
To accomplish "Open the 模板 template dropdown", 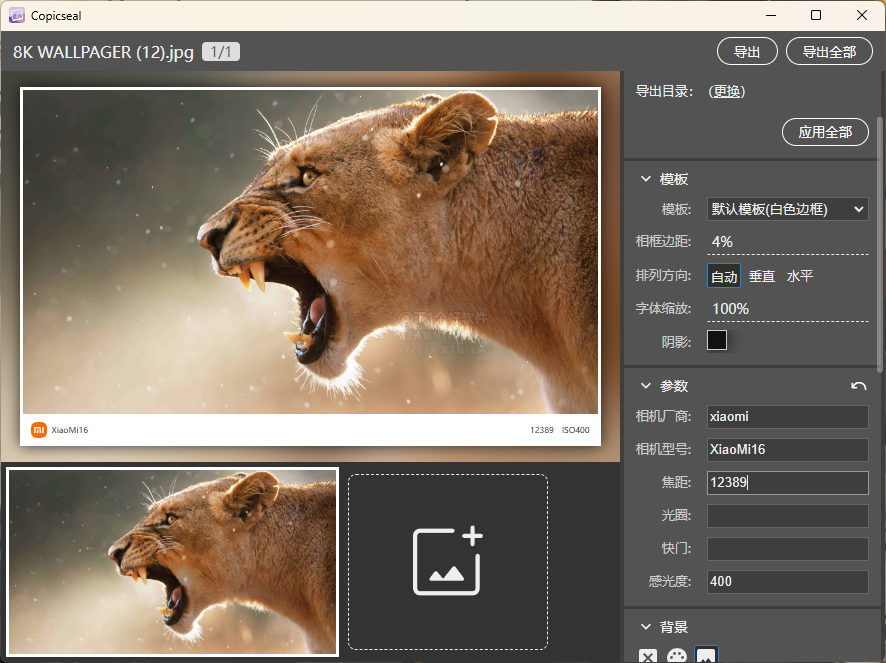I will [787, 209].
